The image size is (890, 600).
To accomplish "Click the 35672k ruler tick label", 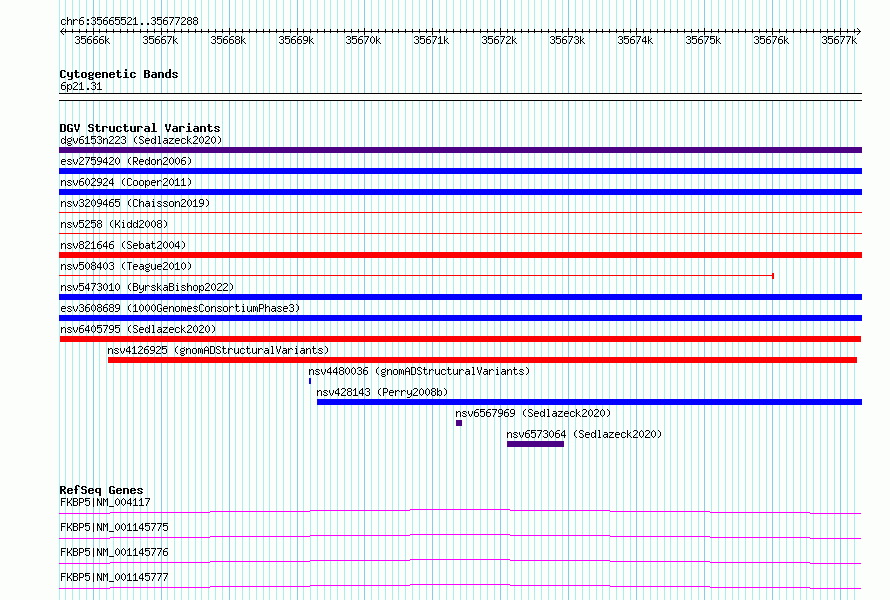I will coord(499,40).
